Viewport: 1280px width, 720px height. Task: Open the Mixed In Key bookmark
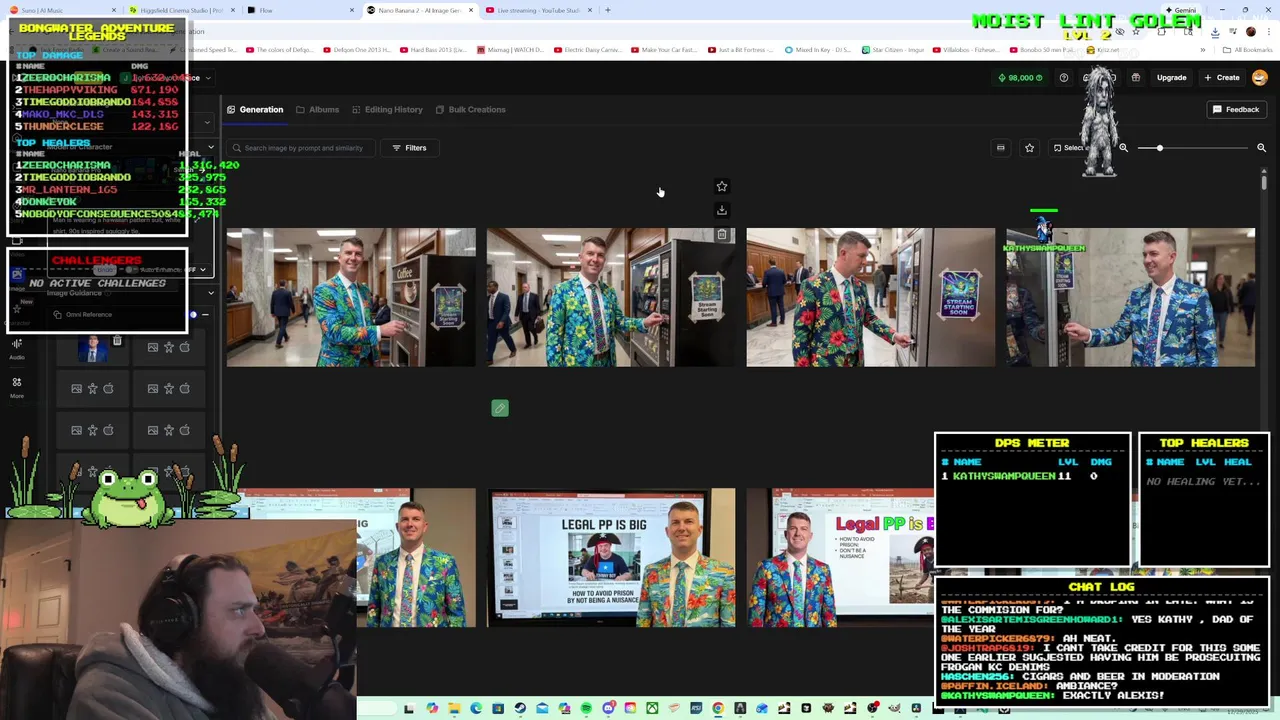(x=817, y=50)
